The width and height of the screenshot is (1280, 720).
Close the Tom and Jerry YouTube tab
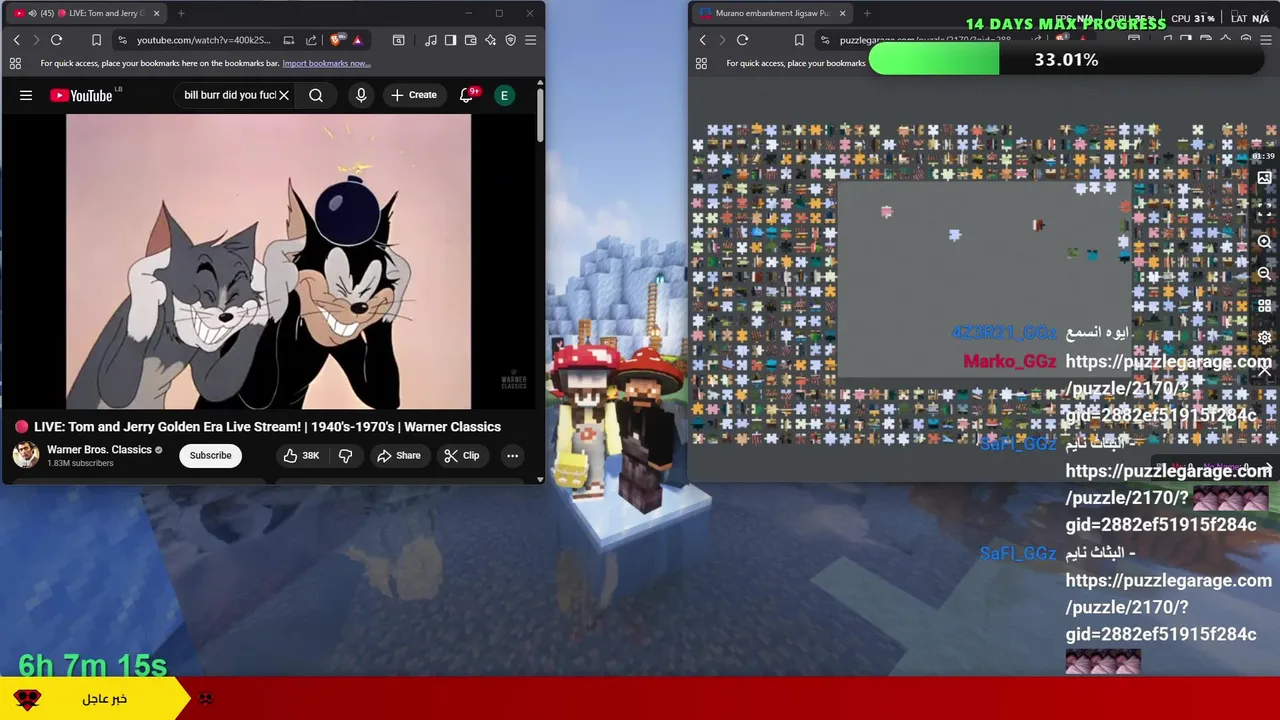[x=157, y=13]
